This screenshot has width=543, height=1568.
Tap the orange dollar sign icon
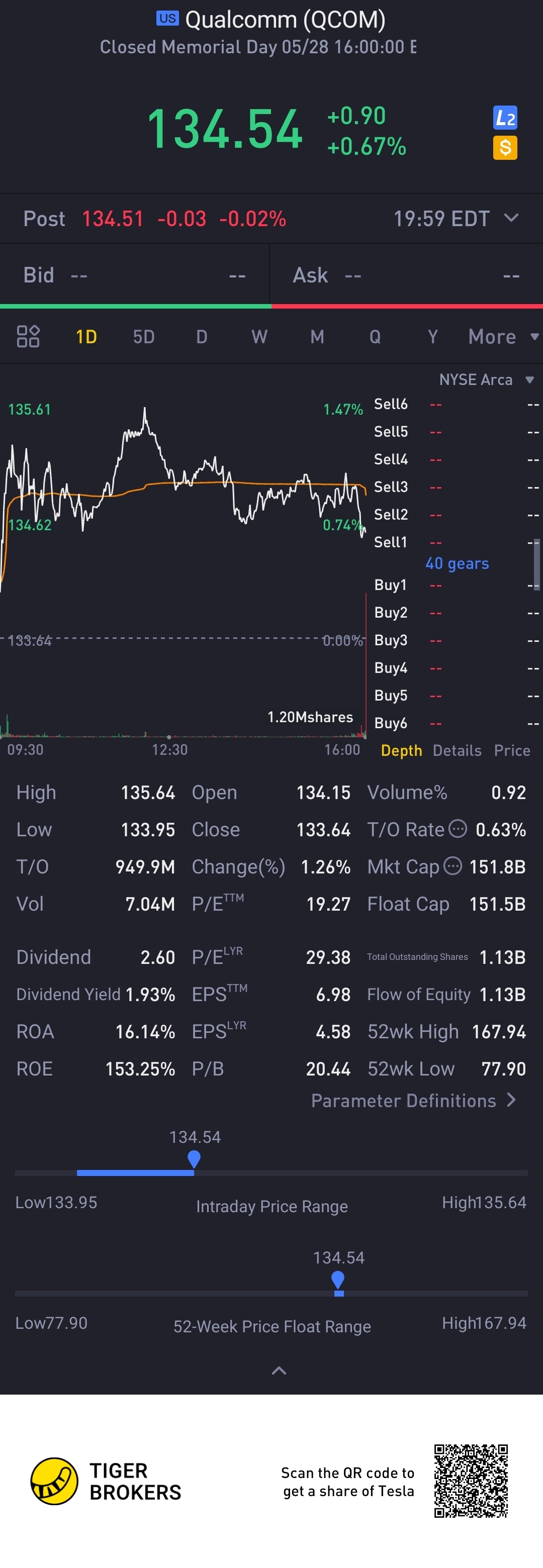pyautogui.click(x=505, y=147)
